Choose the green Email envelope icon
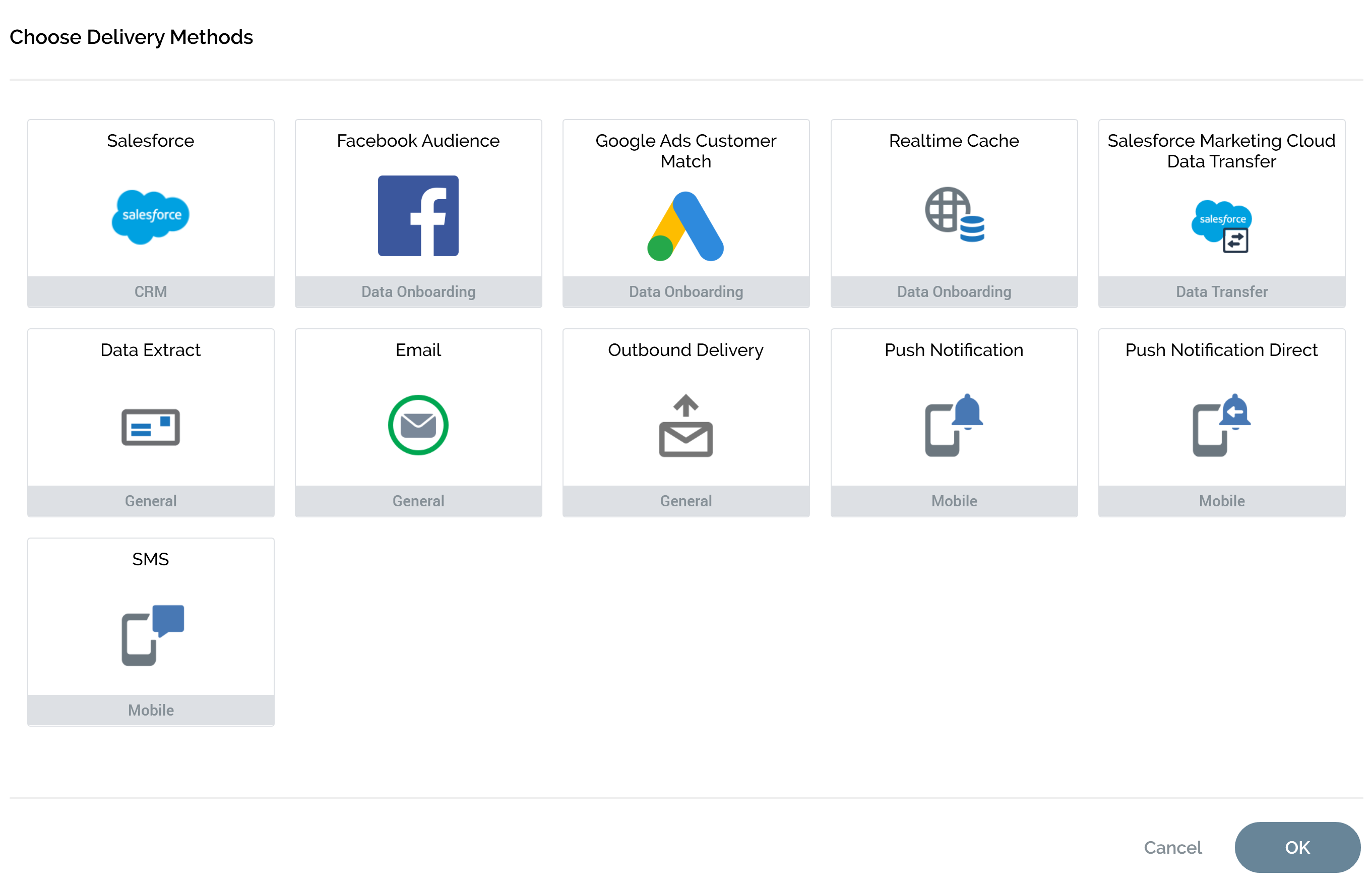Screen dimensions: 1372x885 point(418,425)
